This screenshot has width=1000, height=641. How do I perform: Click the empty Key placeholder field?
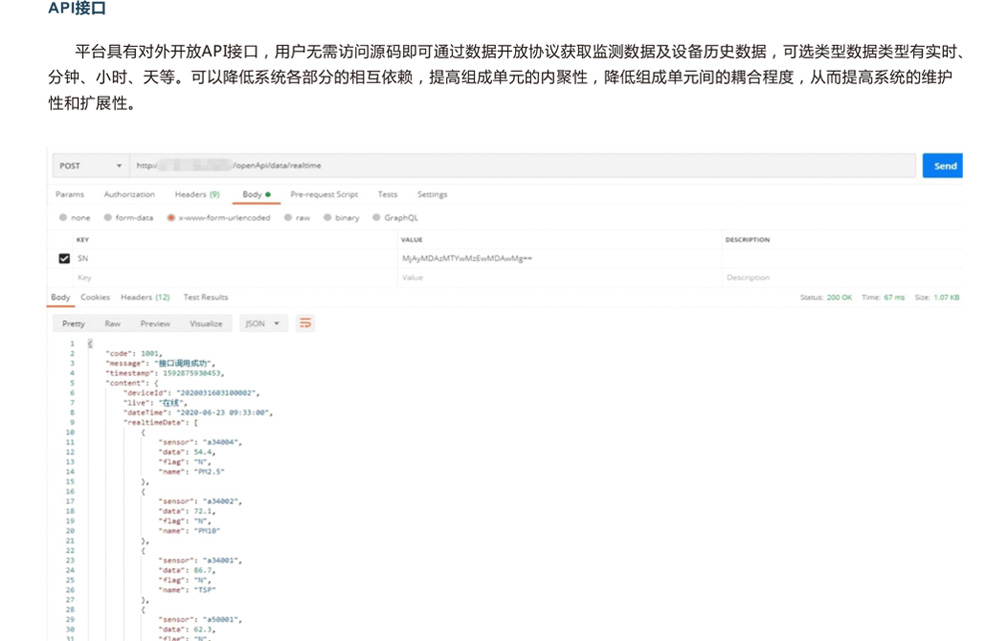(x=85, y=277)
